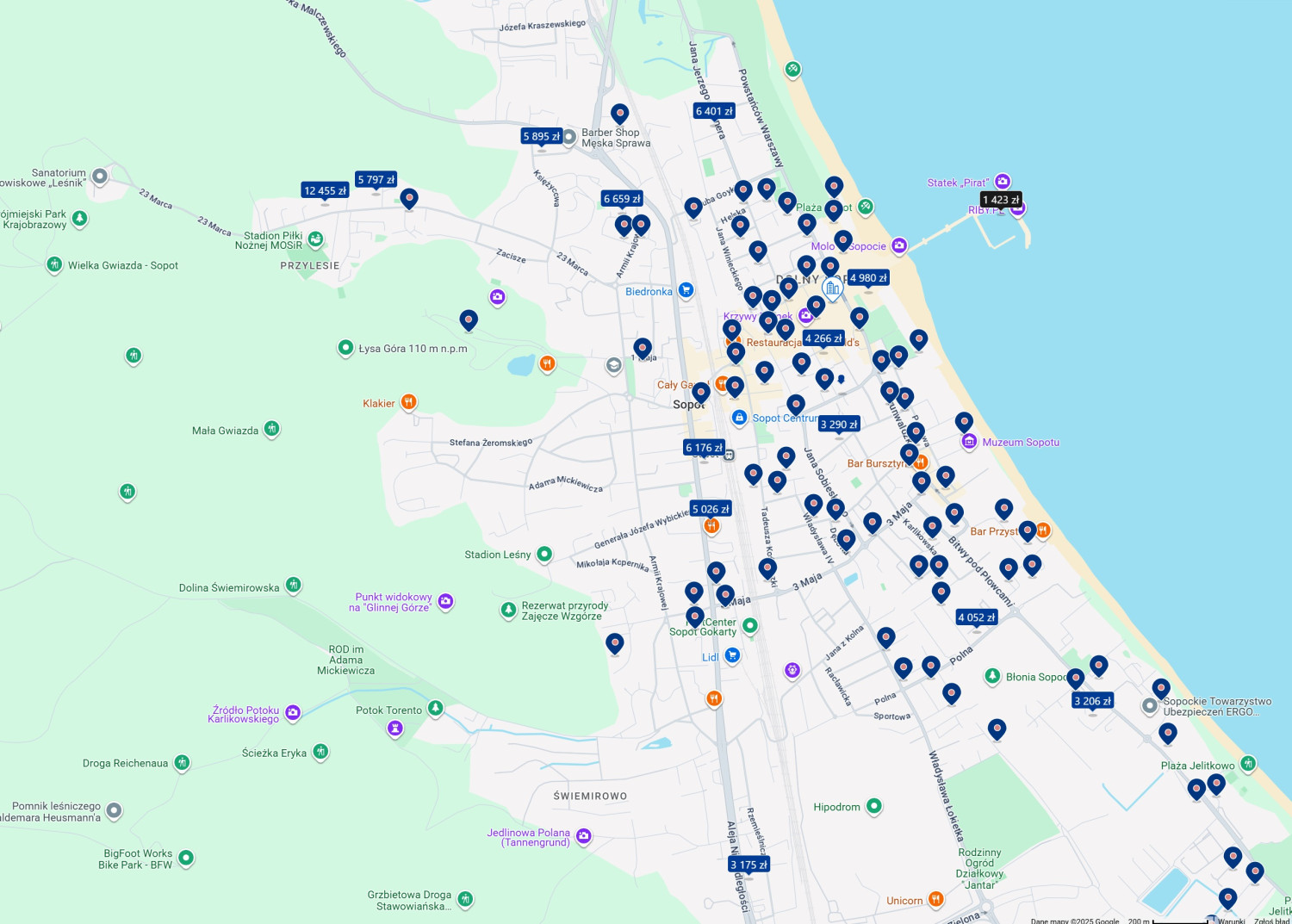Select the Sopot Gokarty green marker
Viewport: 1292px width, 924px height.
750,626
